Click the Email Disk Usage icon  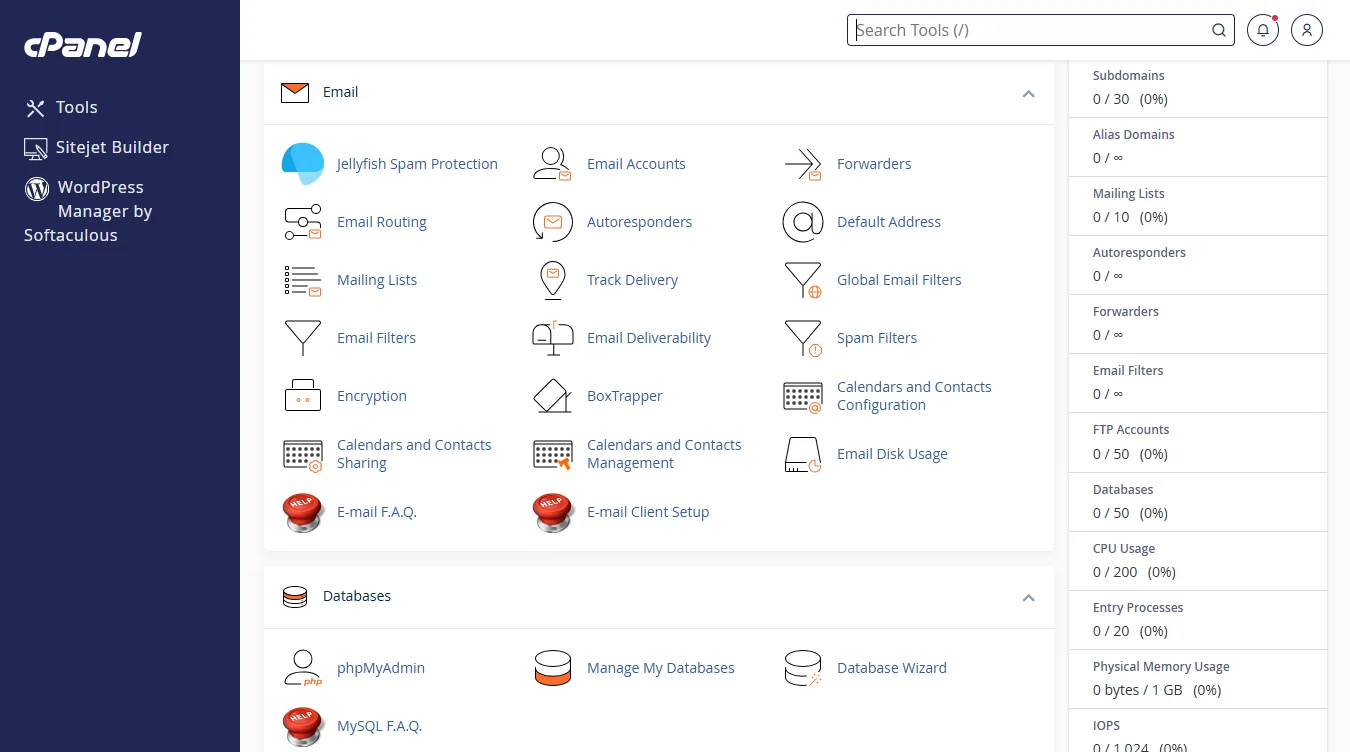[802, 454]
